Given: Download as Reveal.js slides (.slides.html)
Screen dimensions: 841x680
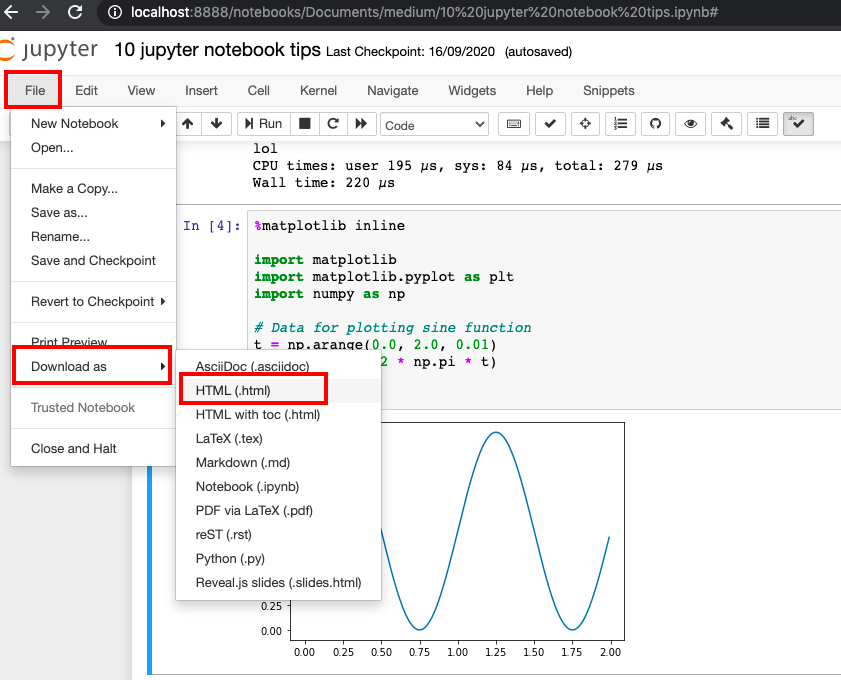Looking at the screenshot, I should pos(278,583).
